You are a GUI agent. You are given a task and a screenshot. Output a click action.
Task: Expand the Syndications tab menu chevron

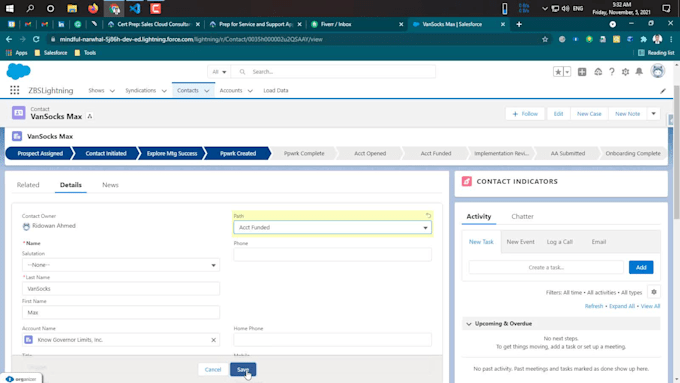click(x=164, y=91)
